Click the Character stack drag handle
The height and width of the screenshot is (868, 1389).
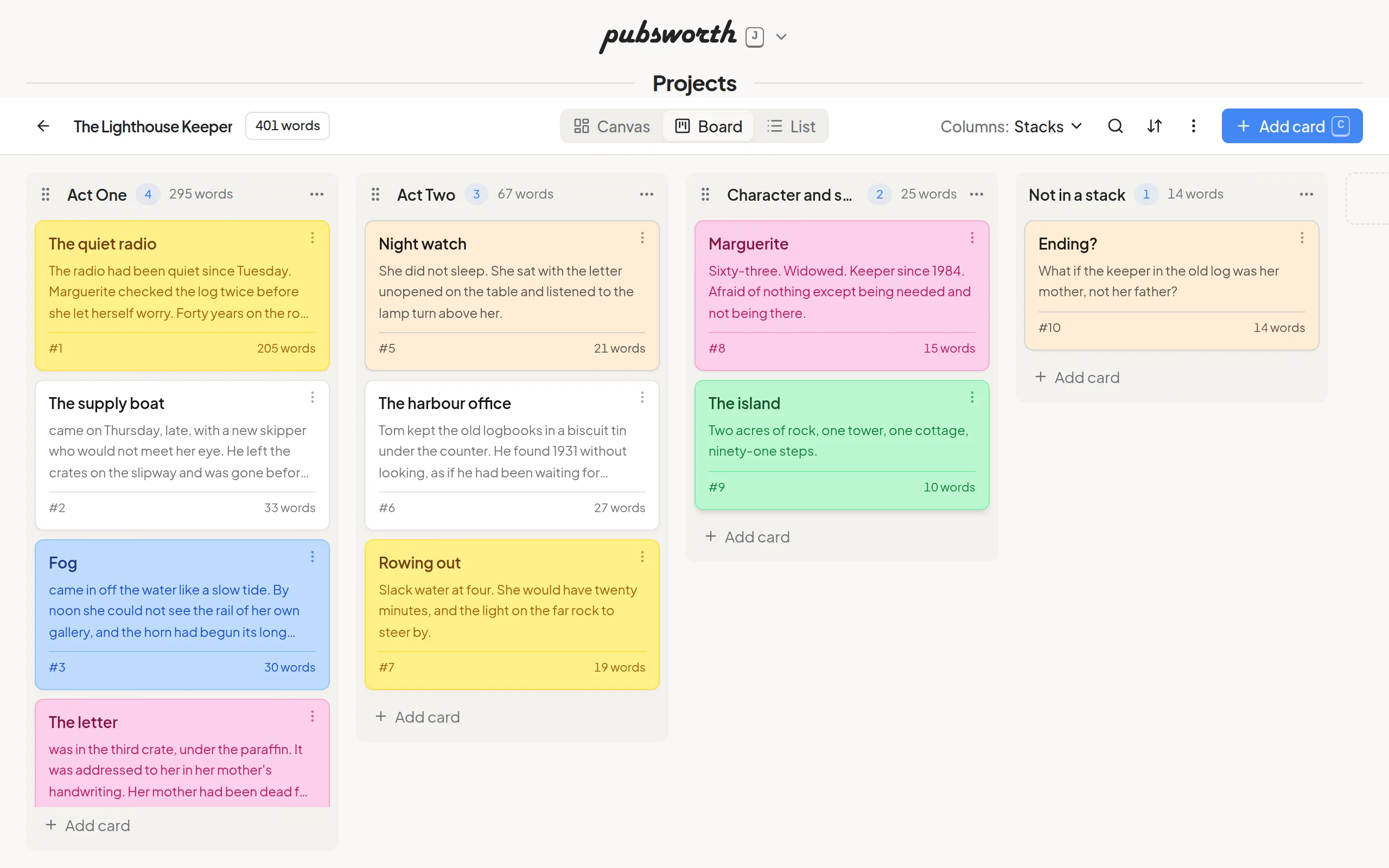tap(705, 195)
